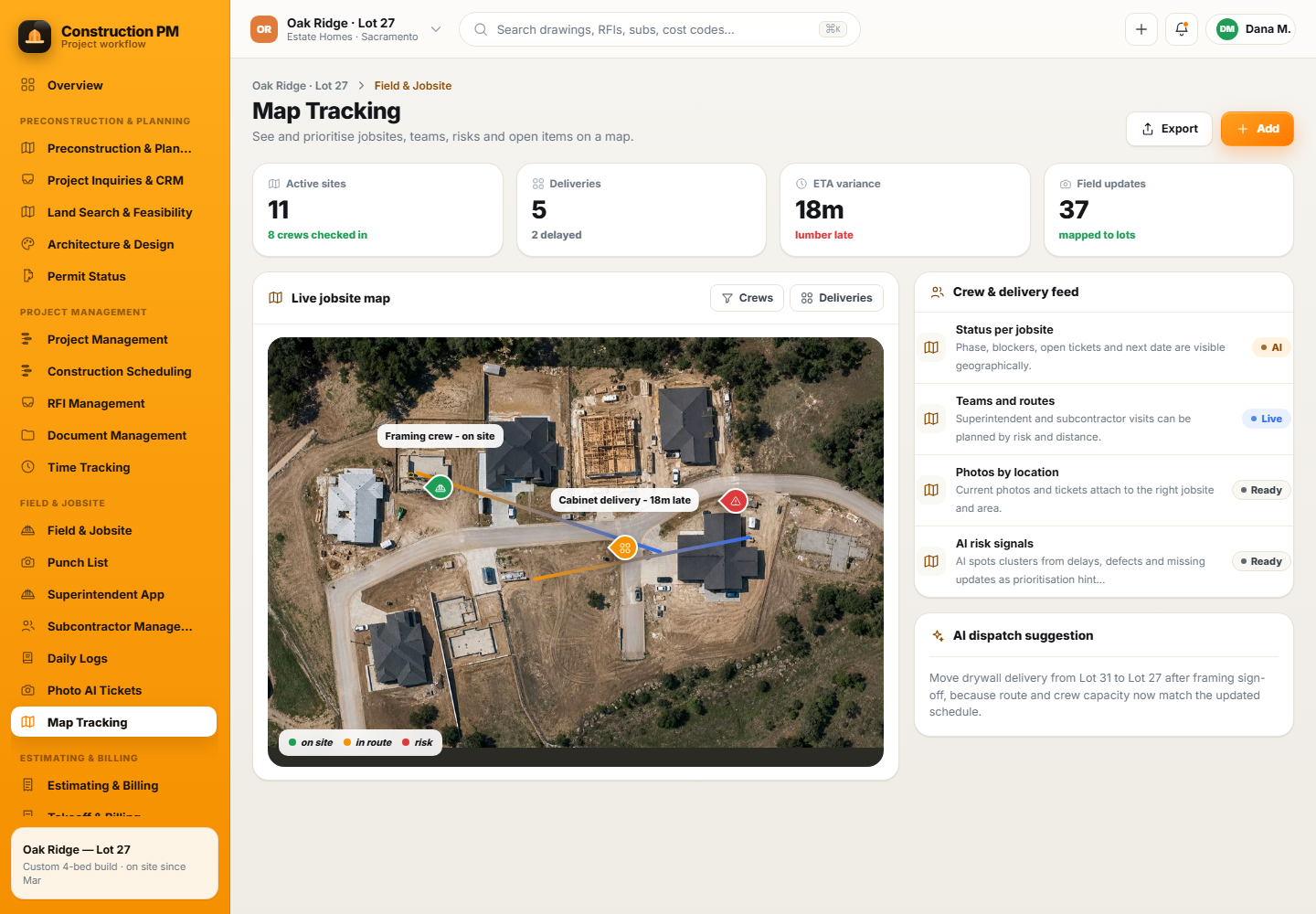Click the Permit Status icon

[28, 276]
